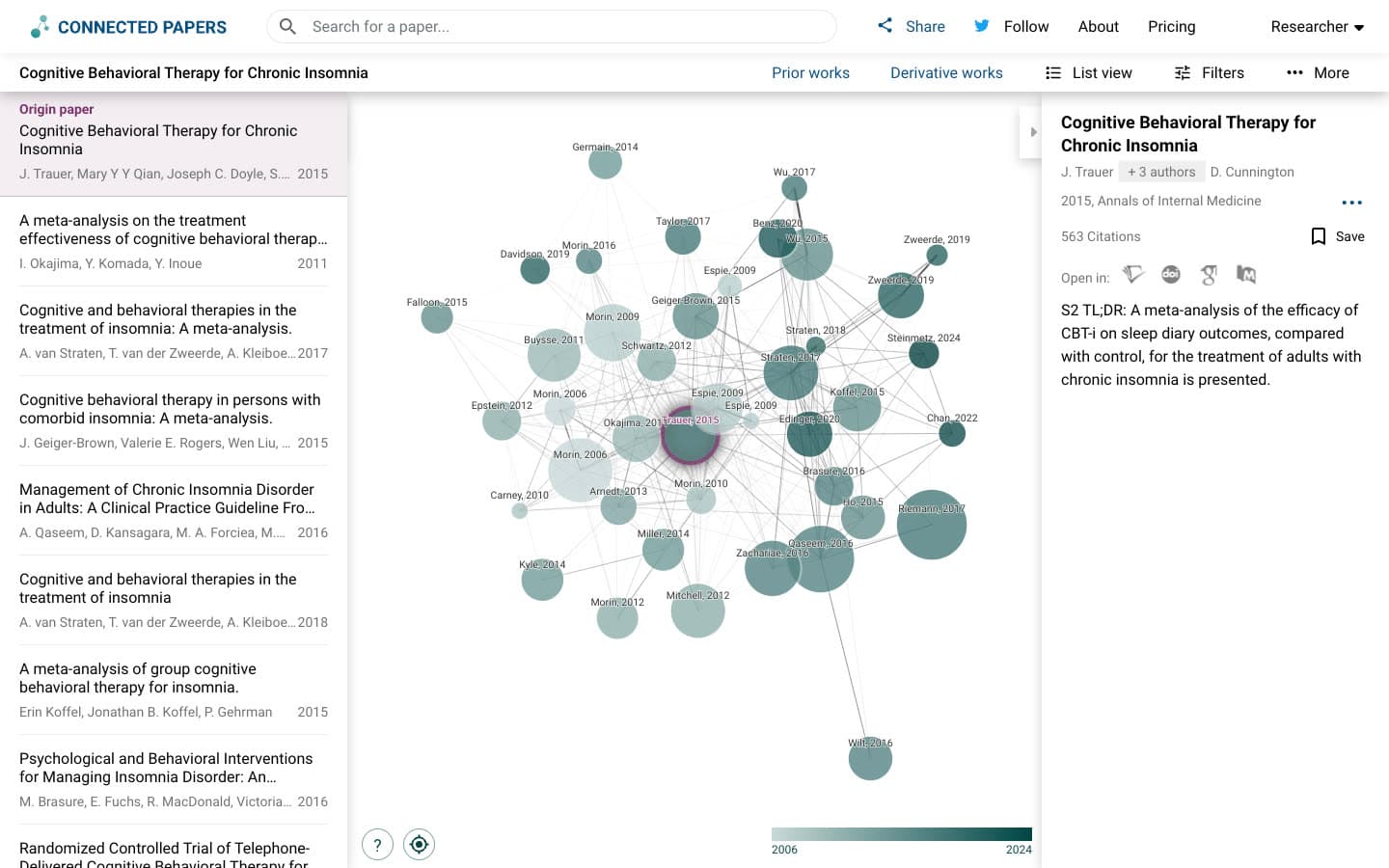Switch to List view

[x=1089, y=73]
